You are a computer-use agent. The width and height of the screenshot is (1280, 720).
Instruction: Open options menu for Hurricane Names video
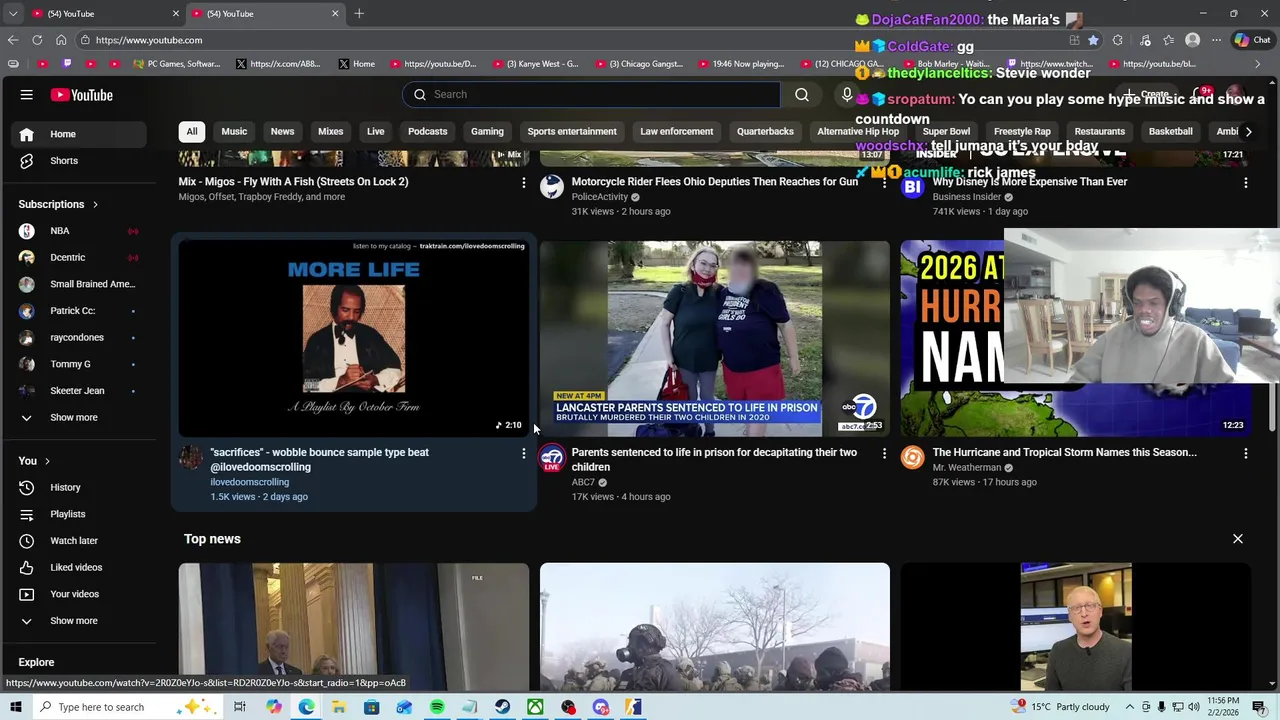1245,453
